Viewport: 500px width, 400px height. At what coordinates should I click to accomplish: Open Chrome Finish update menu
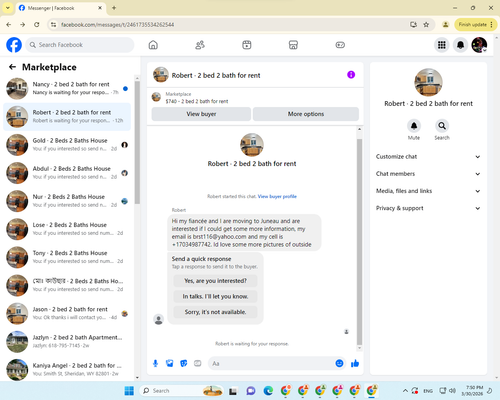pyautogui.click(x=476, y=24)
